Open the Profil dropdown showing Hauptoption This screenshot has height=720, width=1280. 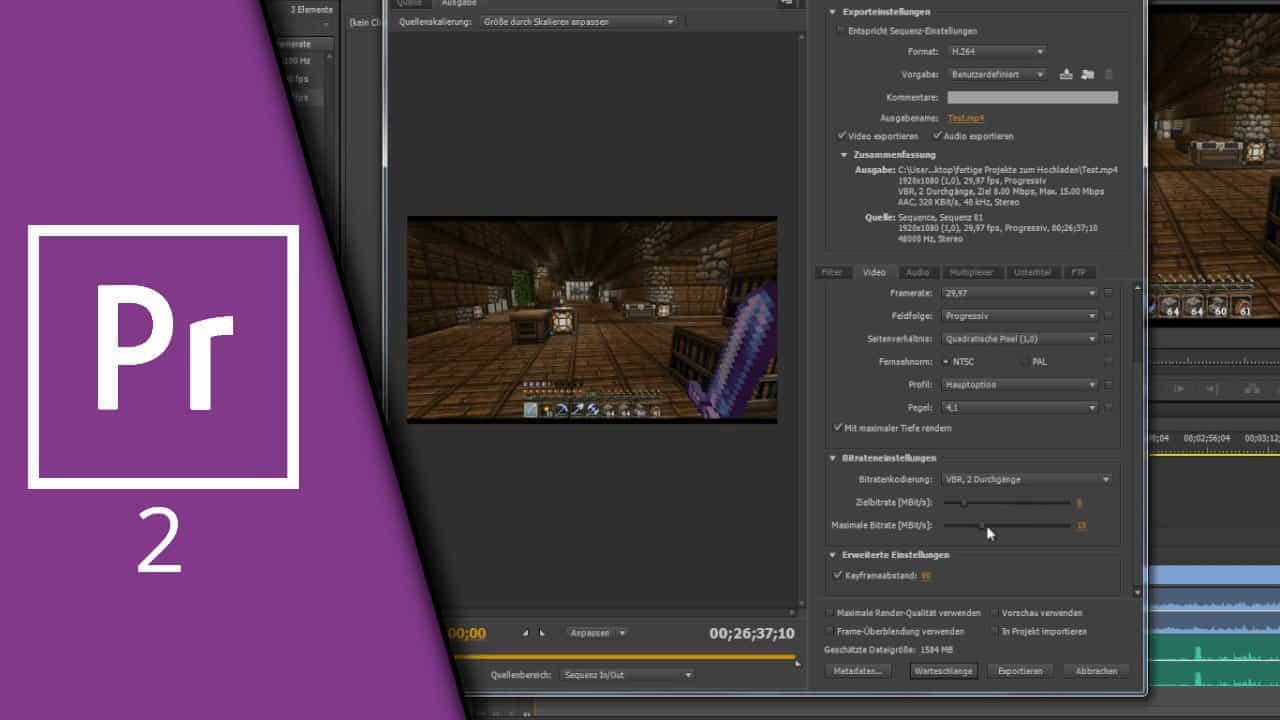(1020, 384)
